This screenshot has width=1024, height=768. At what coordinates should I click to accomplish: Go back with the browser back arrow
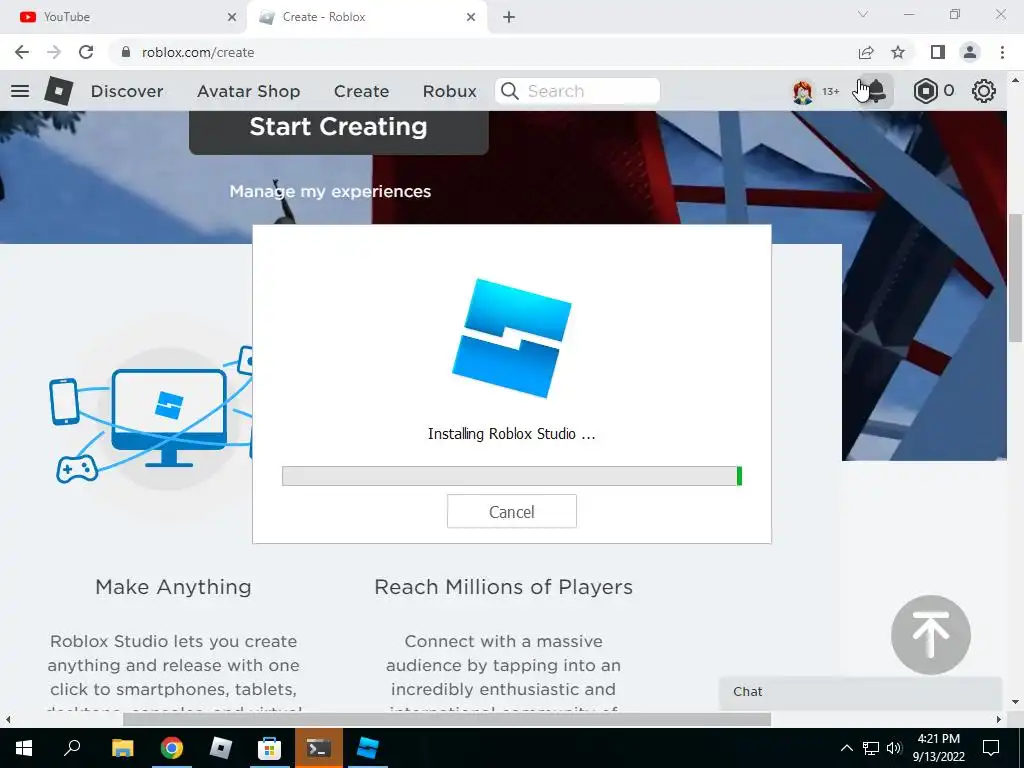click(22, 52)
